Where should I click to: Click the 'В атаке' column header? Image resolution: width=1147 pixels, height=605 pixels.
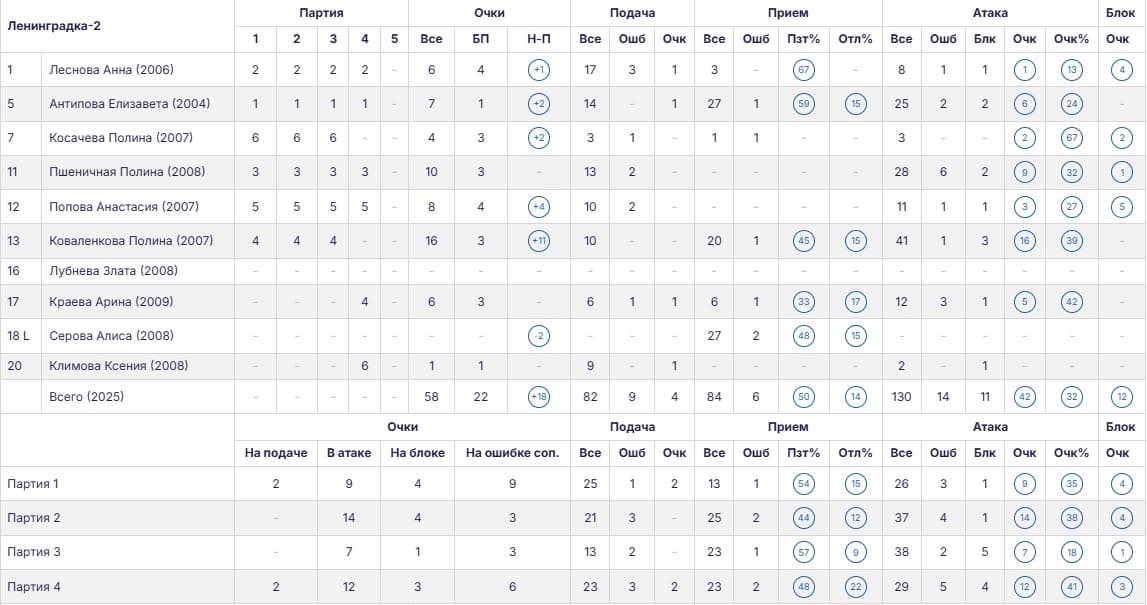pyautogui.click(x=349, y=453)
